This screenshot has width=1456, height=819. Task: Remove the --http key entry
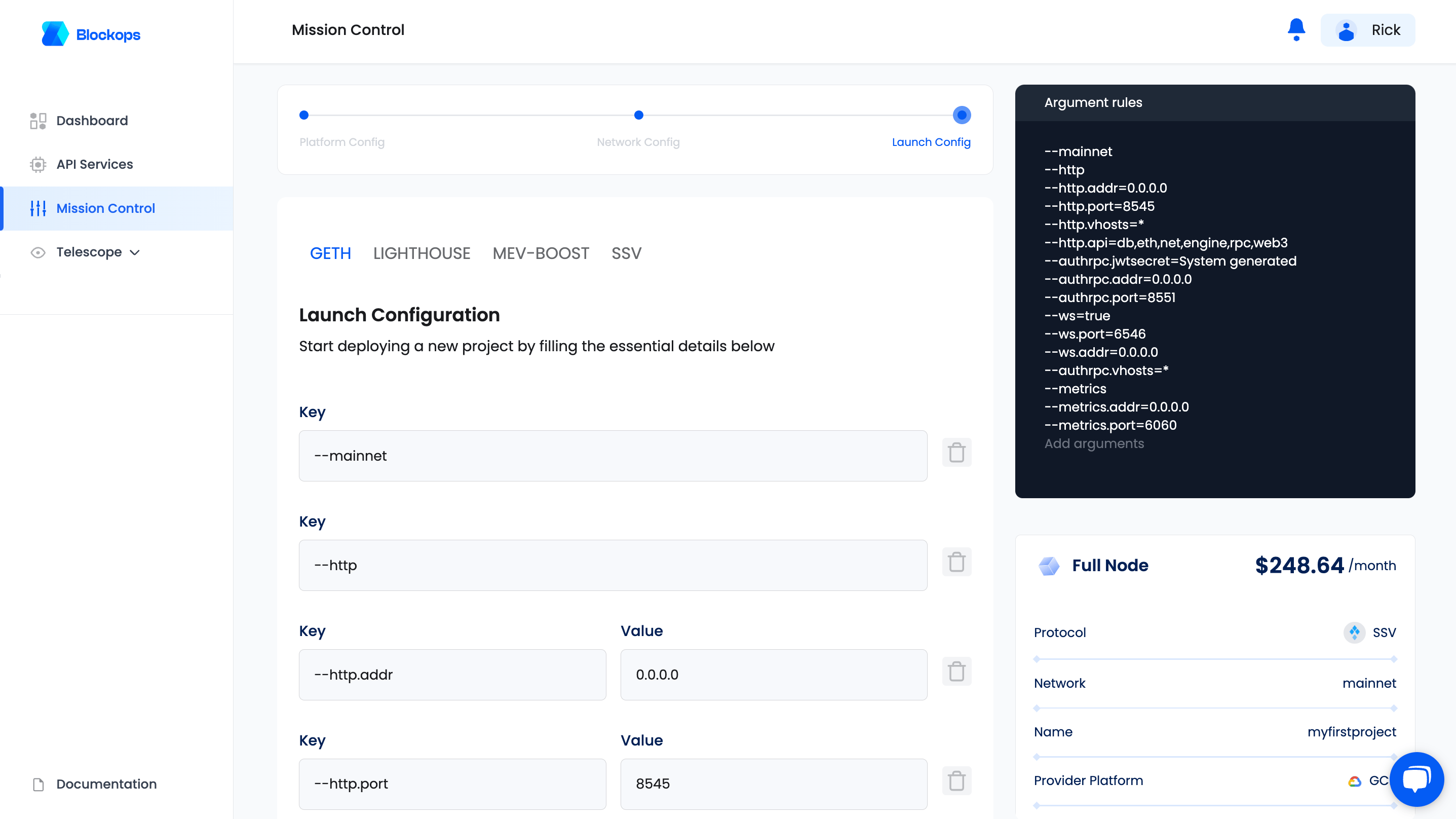(956, 562)
